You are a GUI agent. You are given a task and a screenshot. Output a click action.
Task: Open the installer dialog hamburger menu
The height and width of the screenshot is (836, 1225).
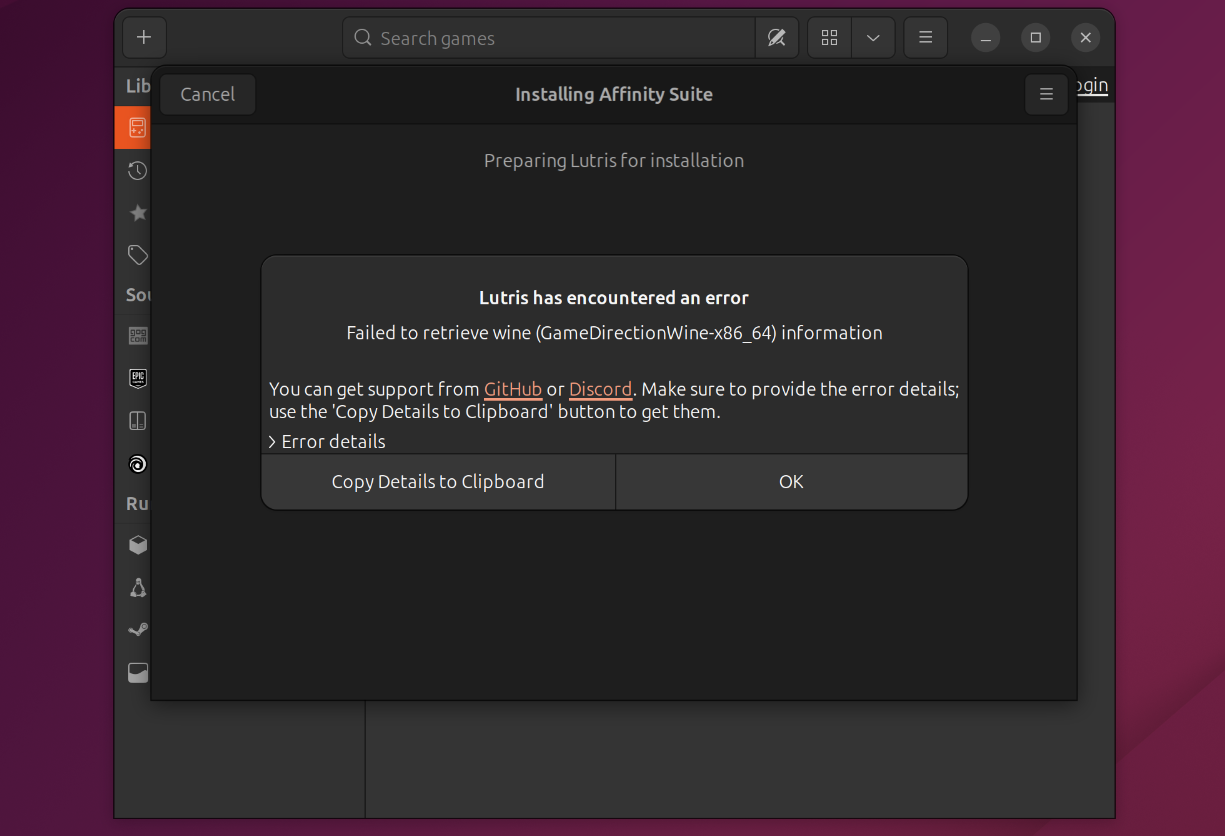coord(1046,94)
